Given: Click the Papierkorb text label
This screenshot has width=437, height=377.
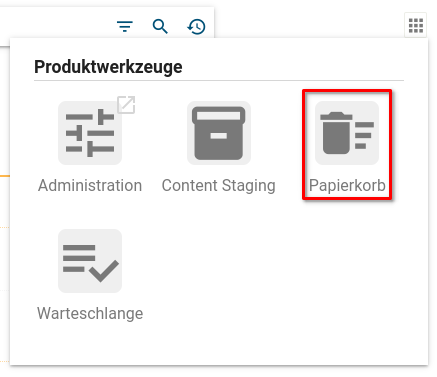Looking at the screenshot, I should (x=347, y=186).
